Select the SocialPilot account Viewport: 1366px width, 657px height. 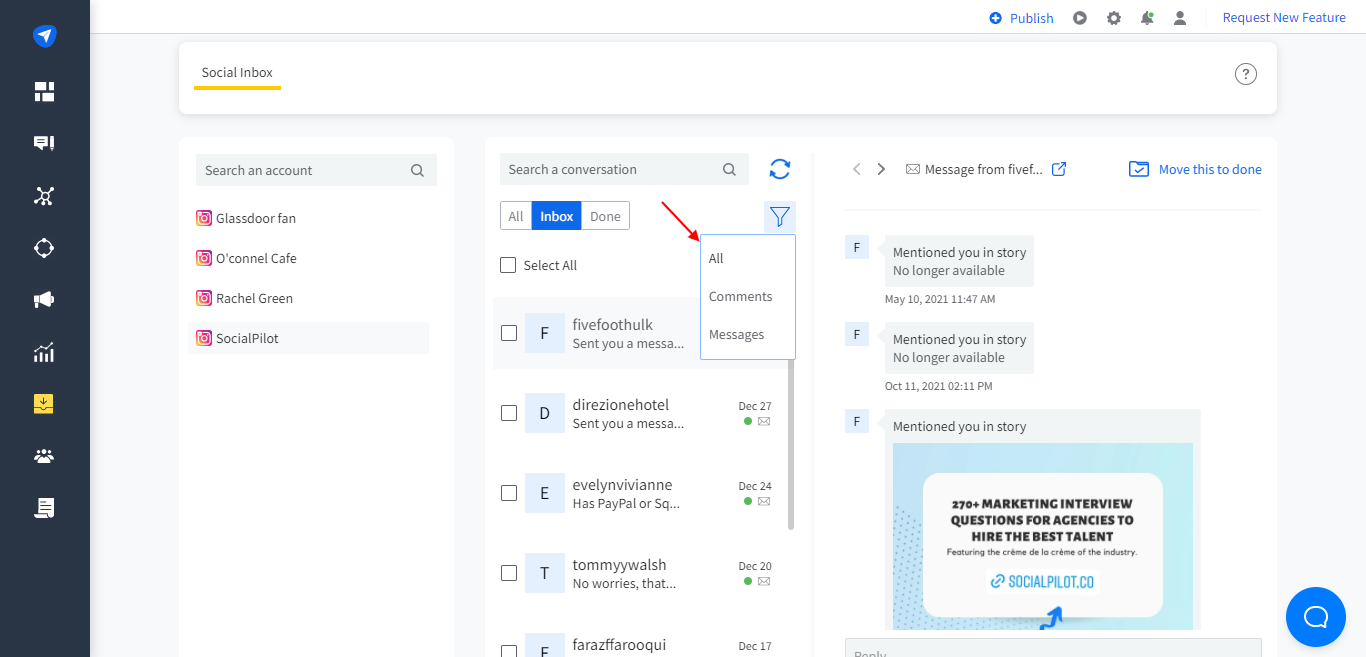coord(308,338)
